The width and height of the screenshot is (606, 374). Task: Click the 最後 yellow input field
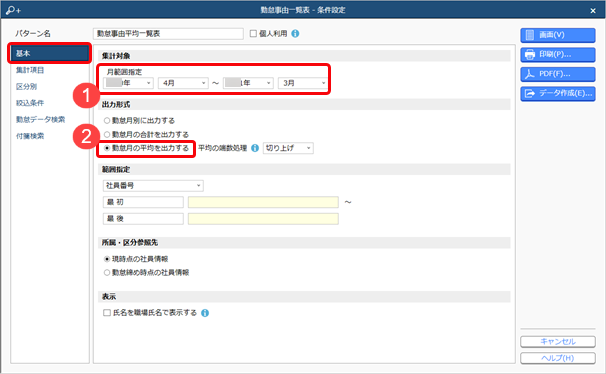(263, 219)
